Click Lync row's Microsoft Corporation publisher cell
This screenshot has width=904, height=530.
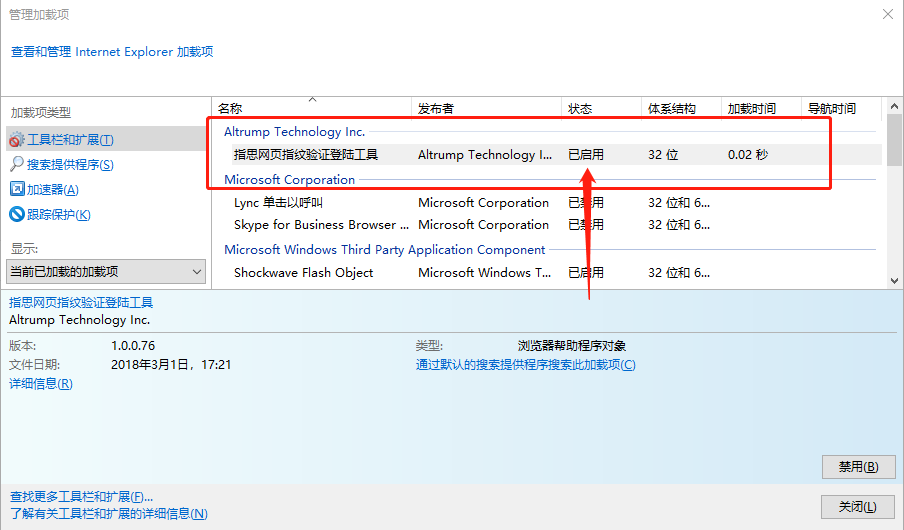click(x=483, y=202)
